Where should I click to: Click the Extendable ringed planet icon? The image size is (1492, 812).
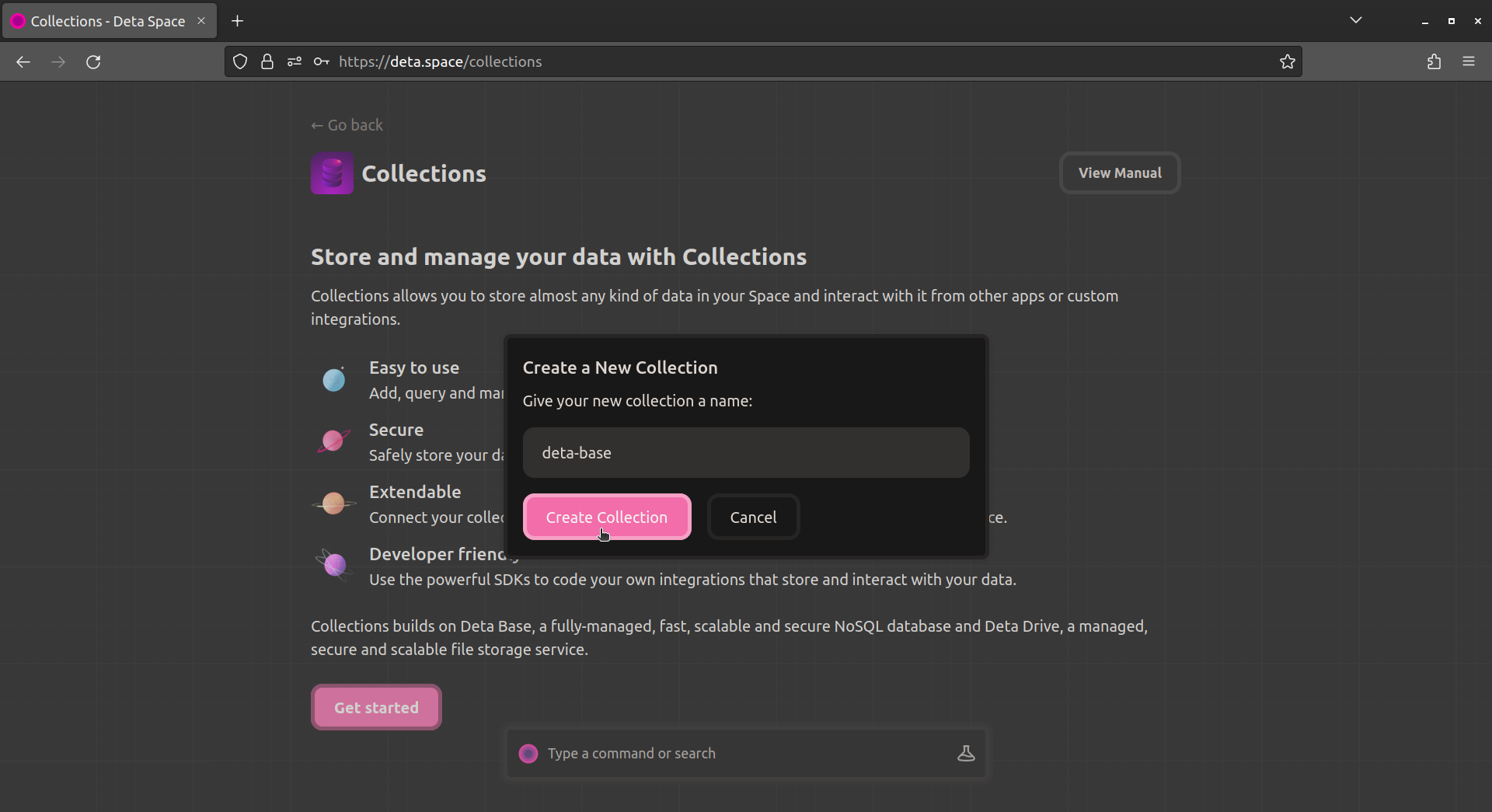333,504
